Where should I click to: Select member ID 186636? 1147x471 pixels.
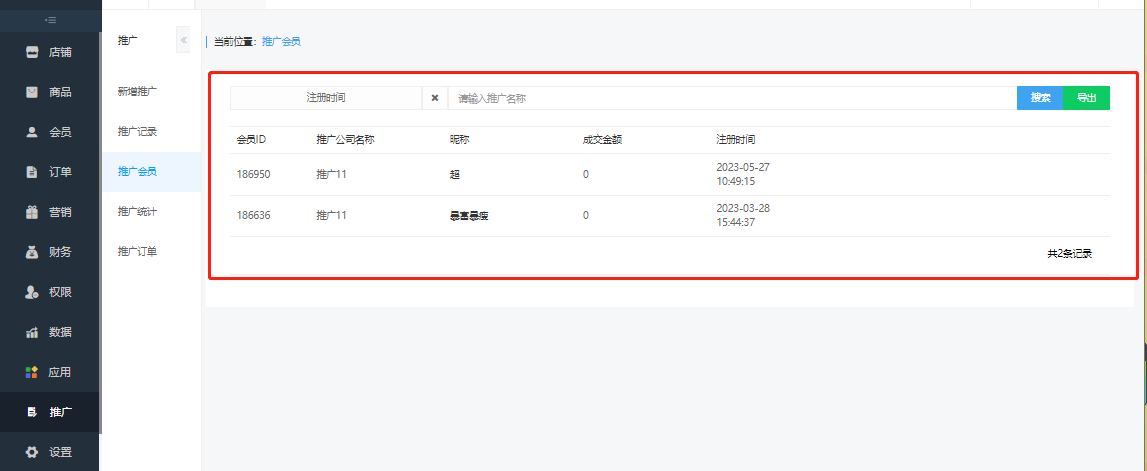click(x=254, y=215)
